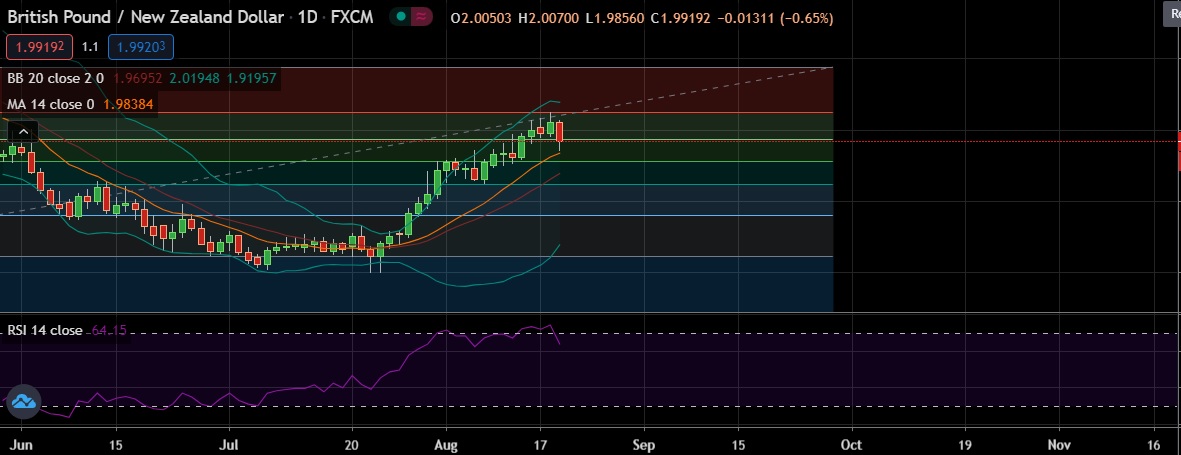
Task: Click the RSI value 64.15
Action: click(x=108, y=330)
